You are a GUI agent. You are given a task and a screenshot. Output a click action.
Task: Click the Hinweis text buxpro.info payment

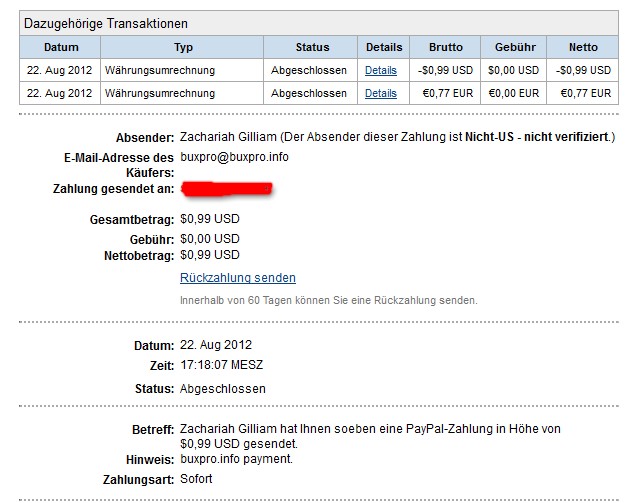coord(238,458)
